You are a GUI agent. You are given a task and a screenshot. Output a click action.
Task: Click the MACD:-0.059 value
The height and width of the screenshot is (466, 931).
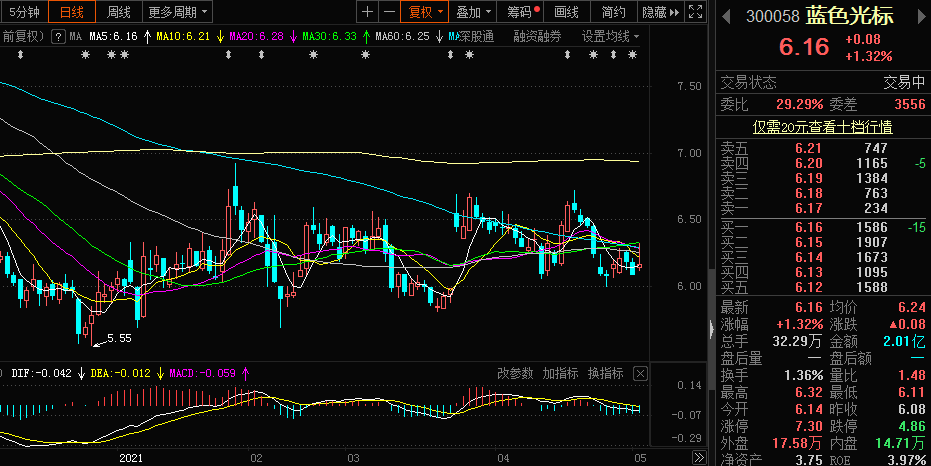[x=202, y=373]
